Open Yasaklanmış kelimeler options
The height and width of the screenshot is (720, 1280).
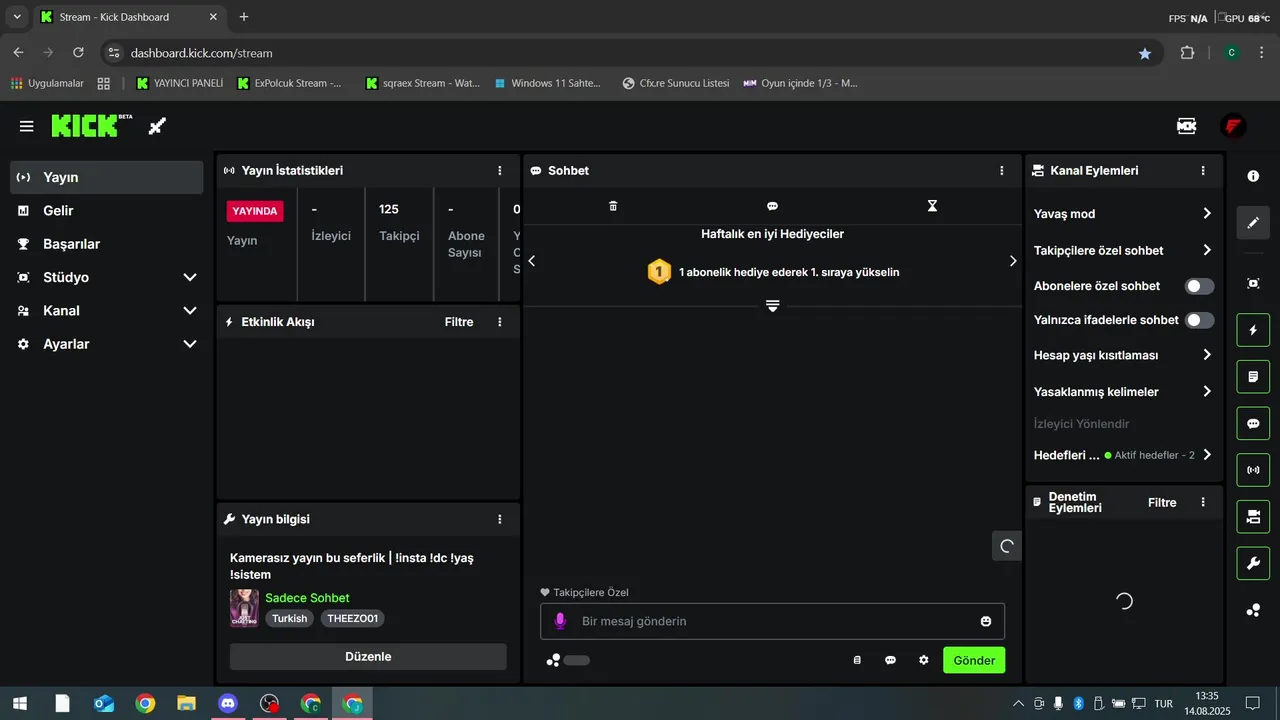point(1124,391)
